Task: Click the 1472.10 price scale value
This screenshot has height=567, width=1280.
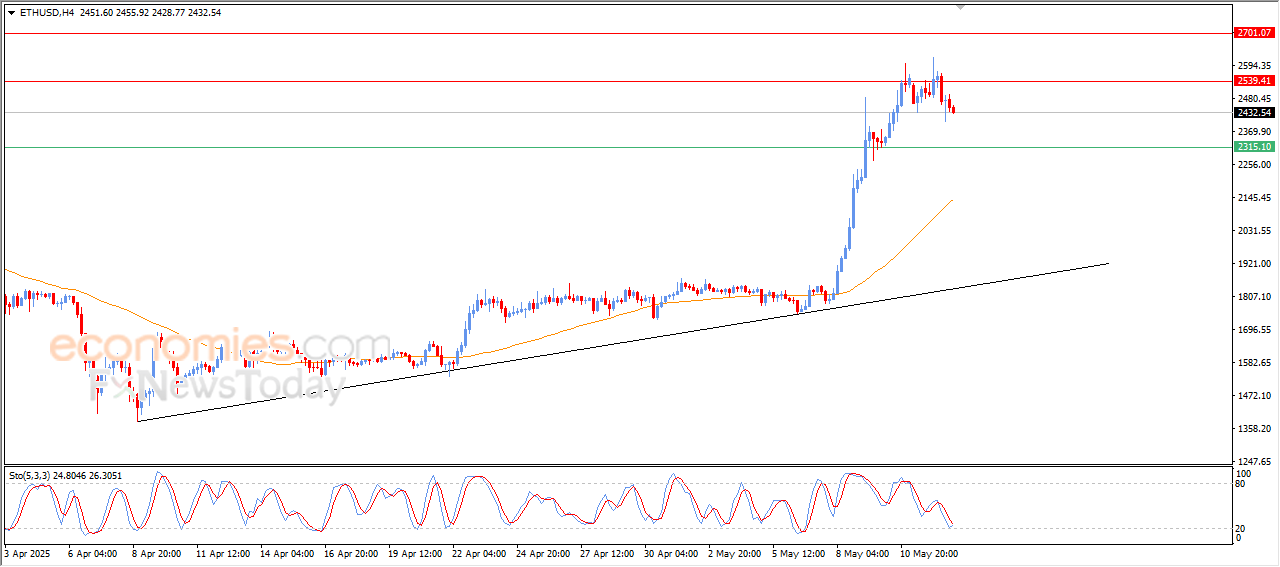Action: pos(1254,396)
